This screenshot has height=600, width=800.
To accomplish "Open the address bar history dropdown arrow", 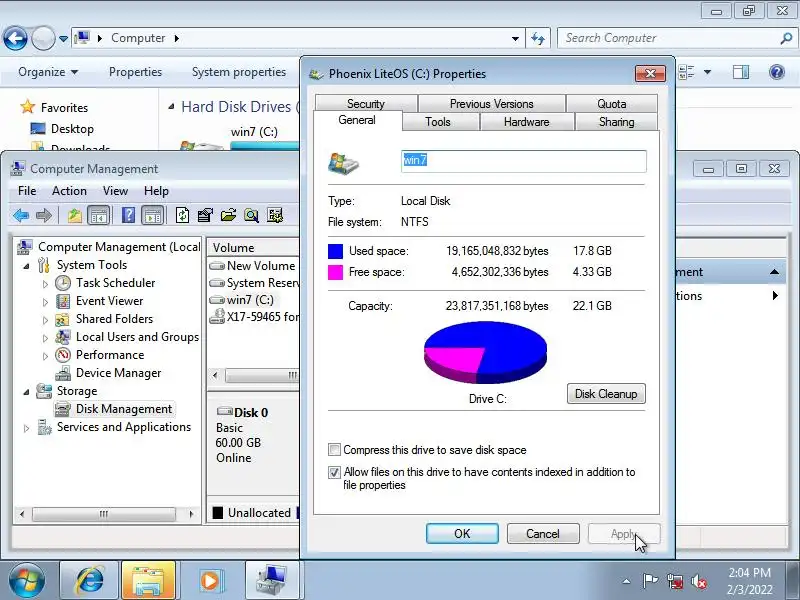I will click(x=515, y=38).
